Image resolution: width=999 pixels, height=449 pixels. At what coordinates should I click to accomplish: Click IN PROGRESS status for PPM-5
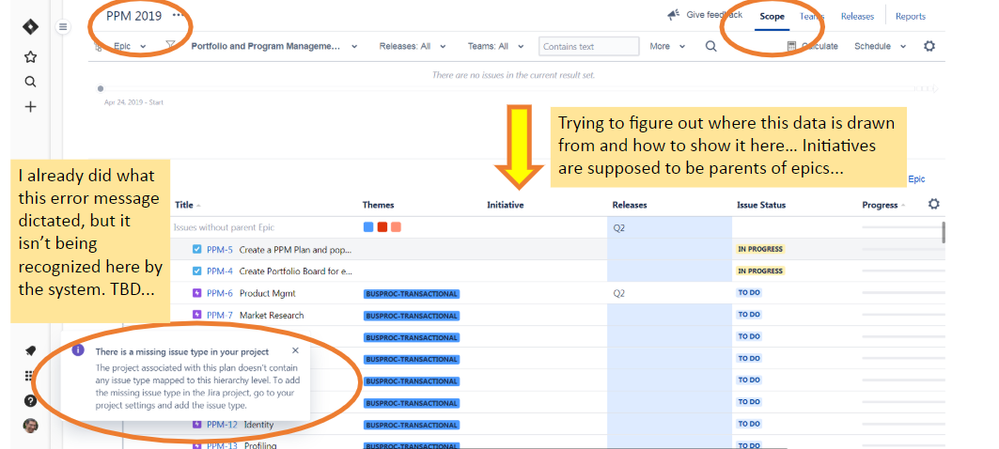pyautogui.click(x=760, y=249)
